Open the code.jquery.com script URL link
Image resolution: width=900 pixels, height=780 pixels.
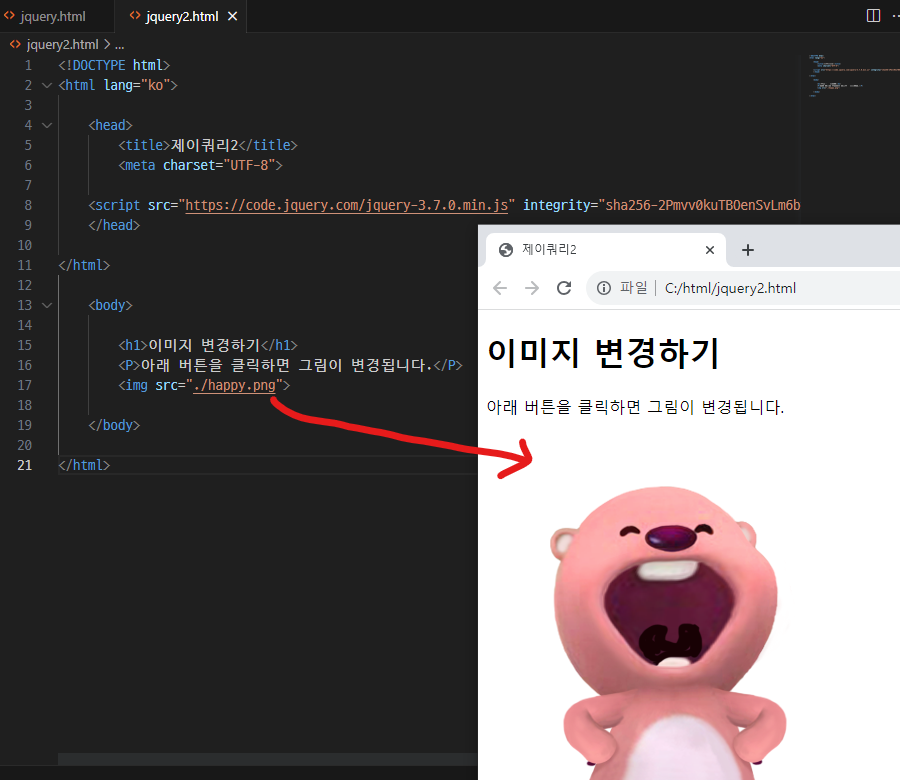(347, 205)
